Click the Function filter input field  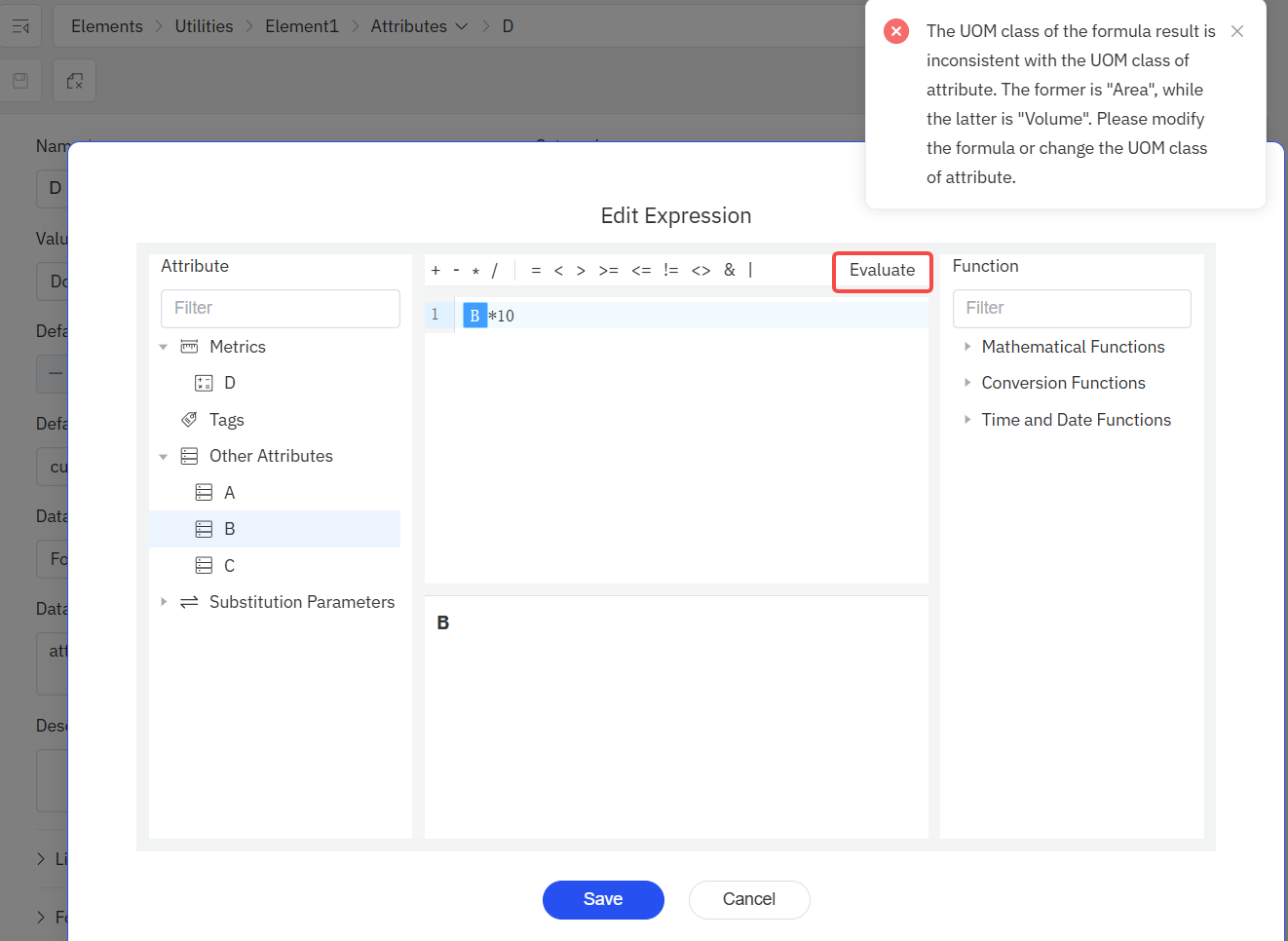[1071, 308]
